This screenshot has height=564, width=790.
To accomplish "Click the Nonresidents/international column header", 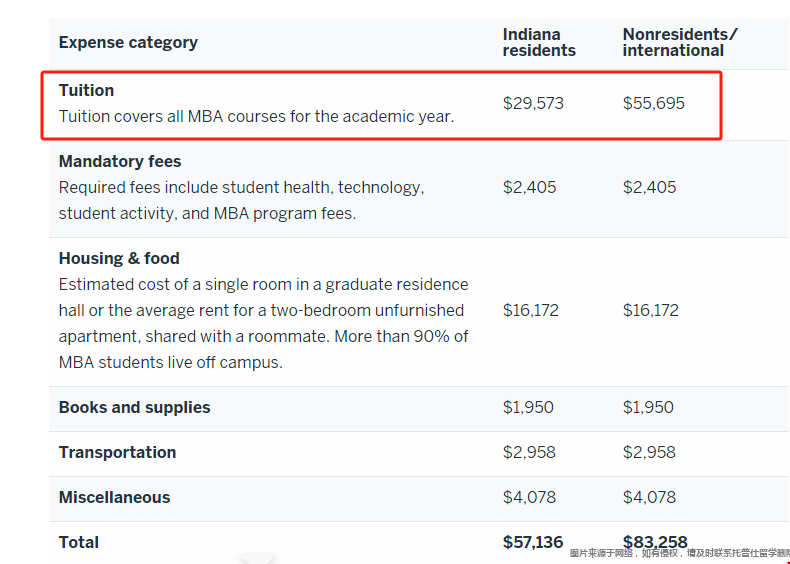I will click(x=680, y=42).
